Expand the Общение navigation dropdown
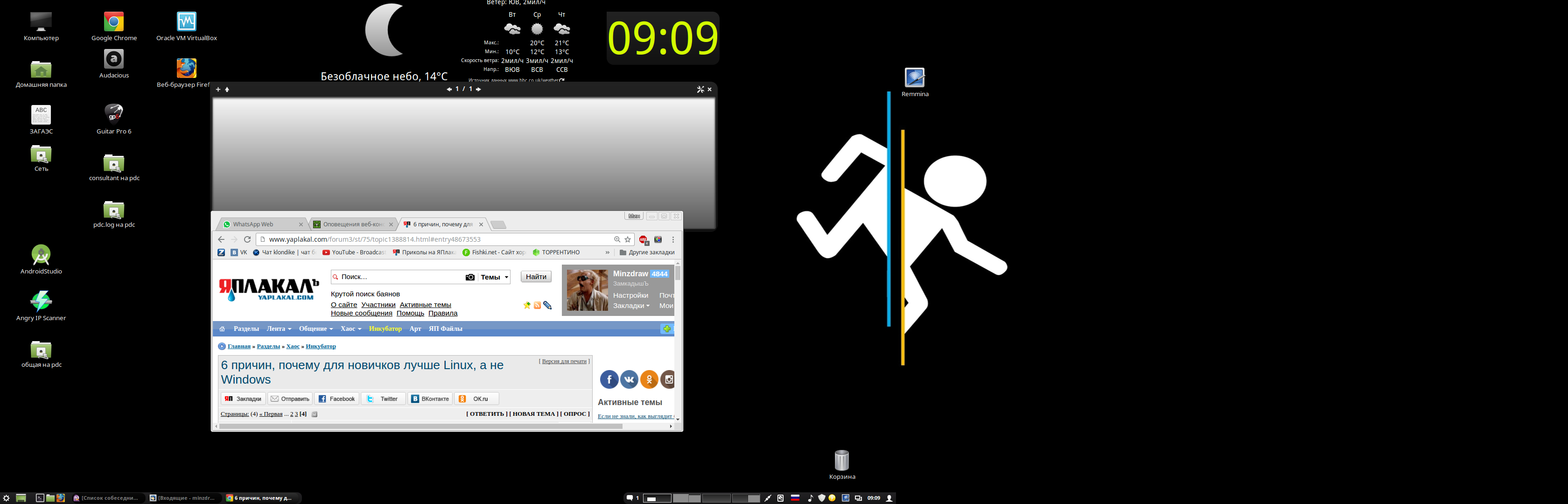 pyautogui.click(x=315, y=329)
